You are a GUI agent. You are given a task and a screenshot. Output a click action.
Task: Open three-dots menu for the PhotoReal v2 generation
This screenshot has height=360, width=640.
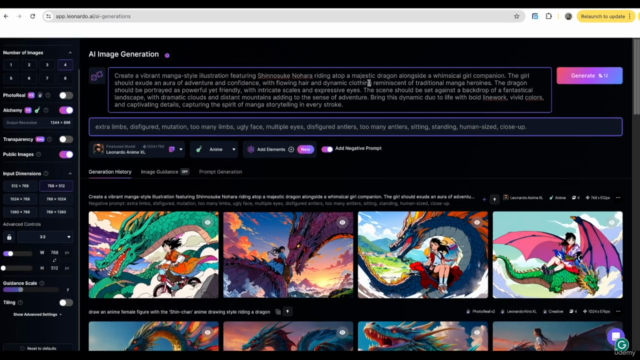pyautogui.click(x=618, y=311)
